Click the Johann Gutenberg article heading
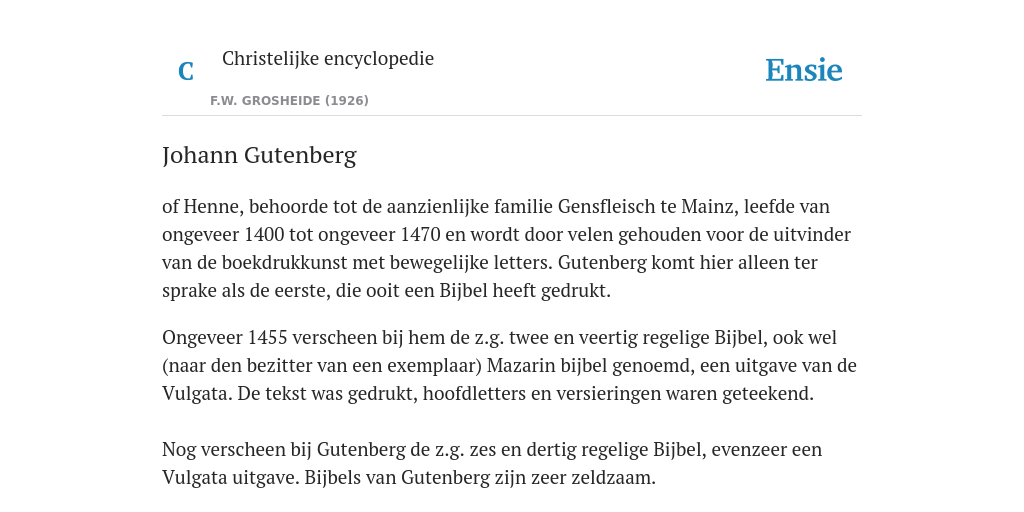 point(259,155)
